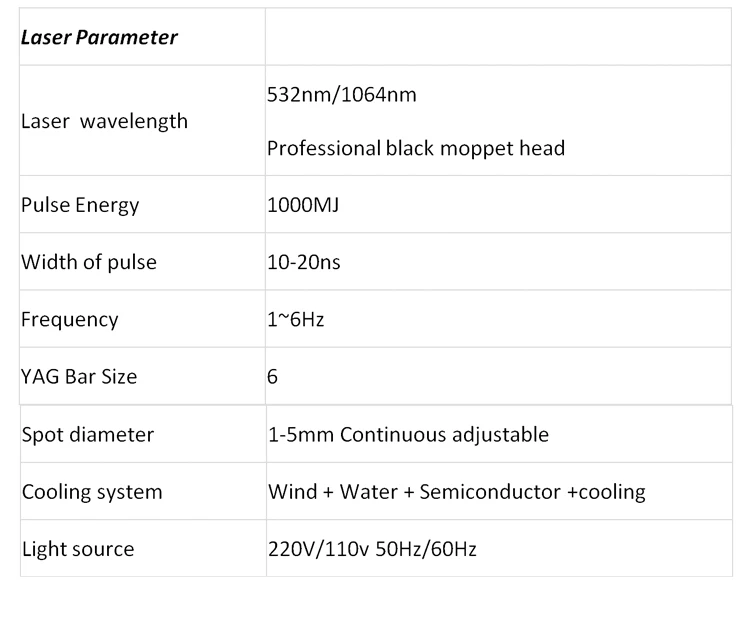Select the "Width of pulse" label
Viewport: 750px width, 631px height.
pyautogui.click(x=89, y=262)
